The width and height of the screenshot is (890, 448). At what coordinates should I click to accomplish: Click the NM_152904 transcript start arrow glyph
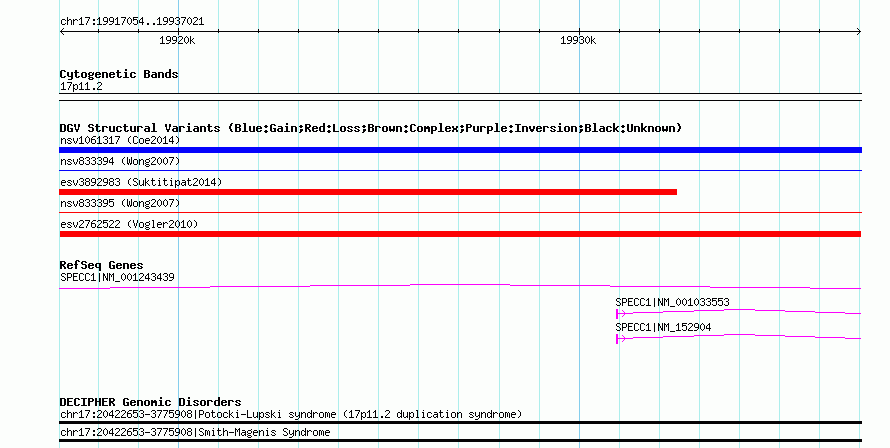pos(620,338)
